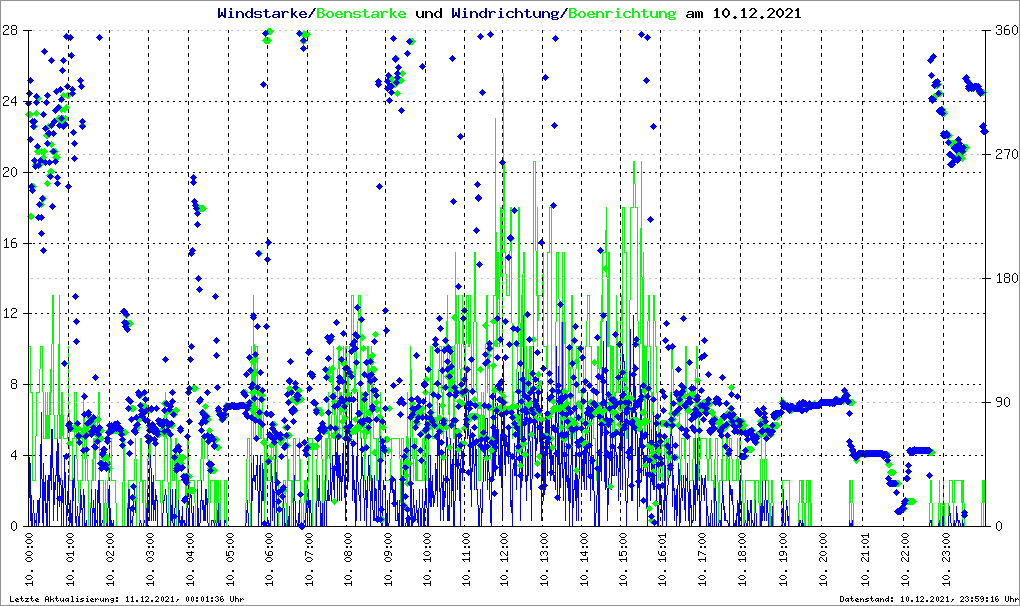Viewport: 1020px width, 606px height.
Task: Click the green 'Boenrichtung' title text
Action: pos(622,14)
